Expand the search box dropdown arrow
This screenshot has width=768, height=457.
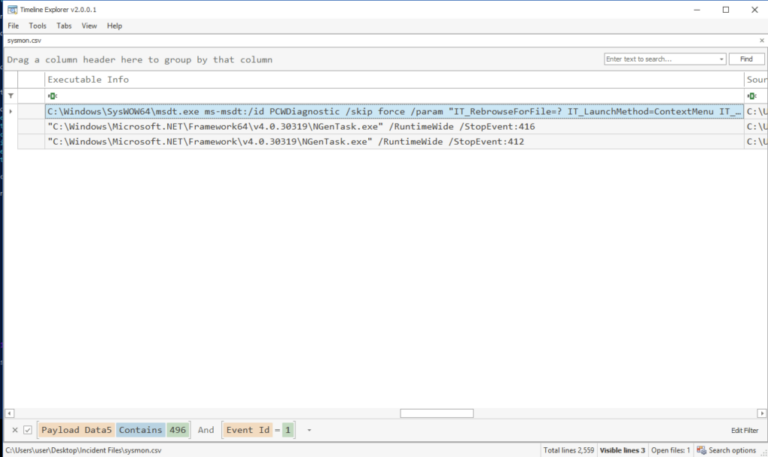point(721,60)
